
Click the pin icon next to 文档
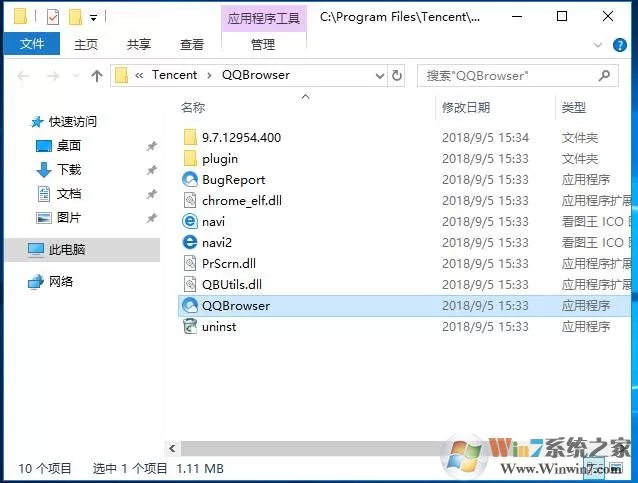click(151, 195)
